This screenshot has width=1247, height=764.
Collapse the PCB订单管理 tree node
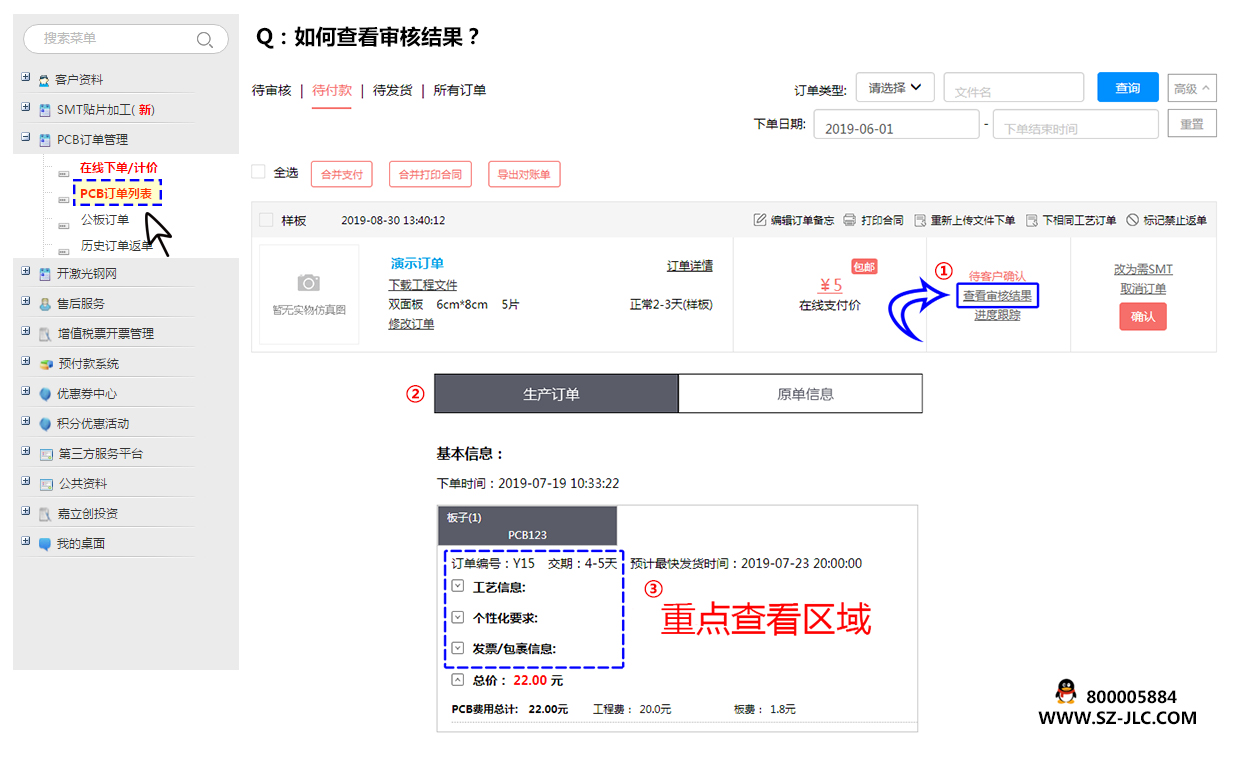(25, 137)
